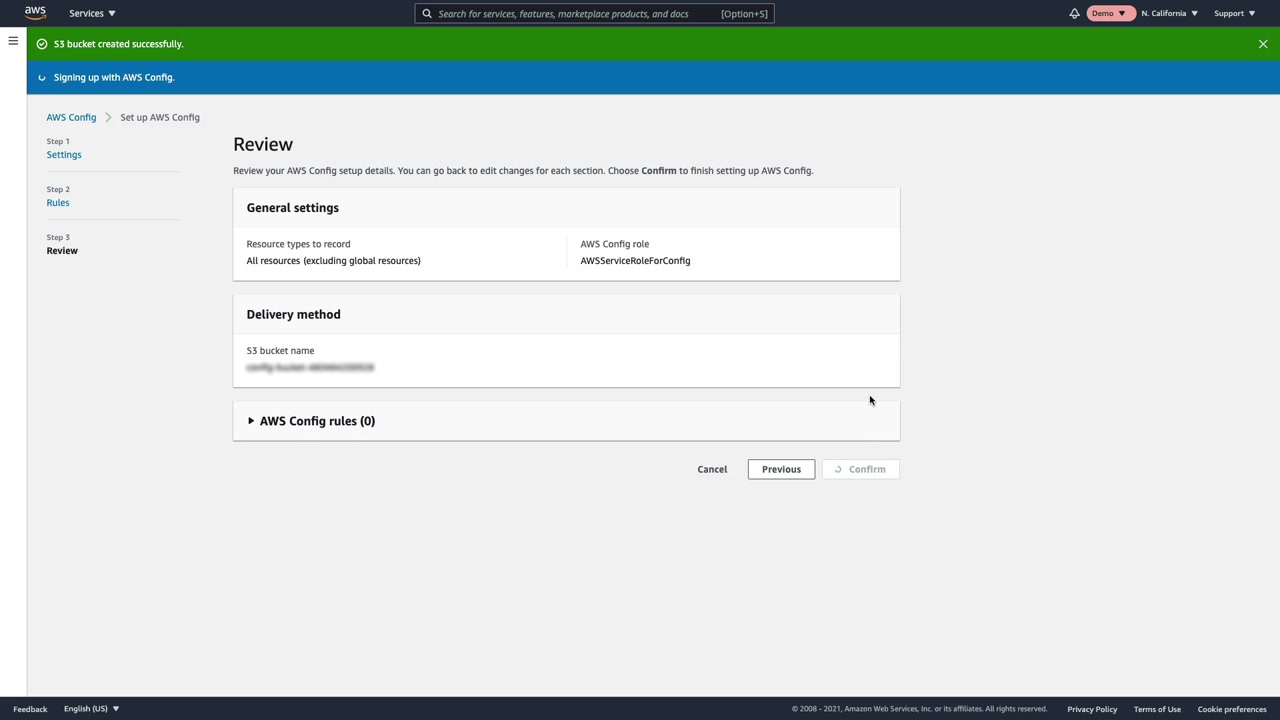Viewport: 1280px width, 720px height.
Task: Click the Confirm button
Action: point(861,469)
